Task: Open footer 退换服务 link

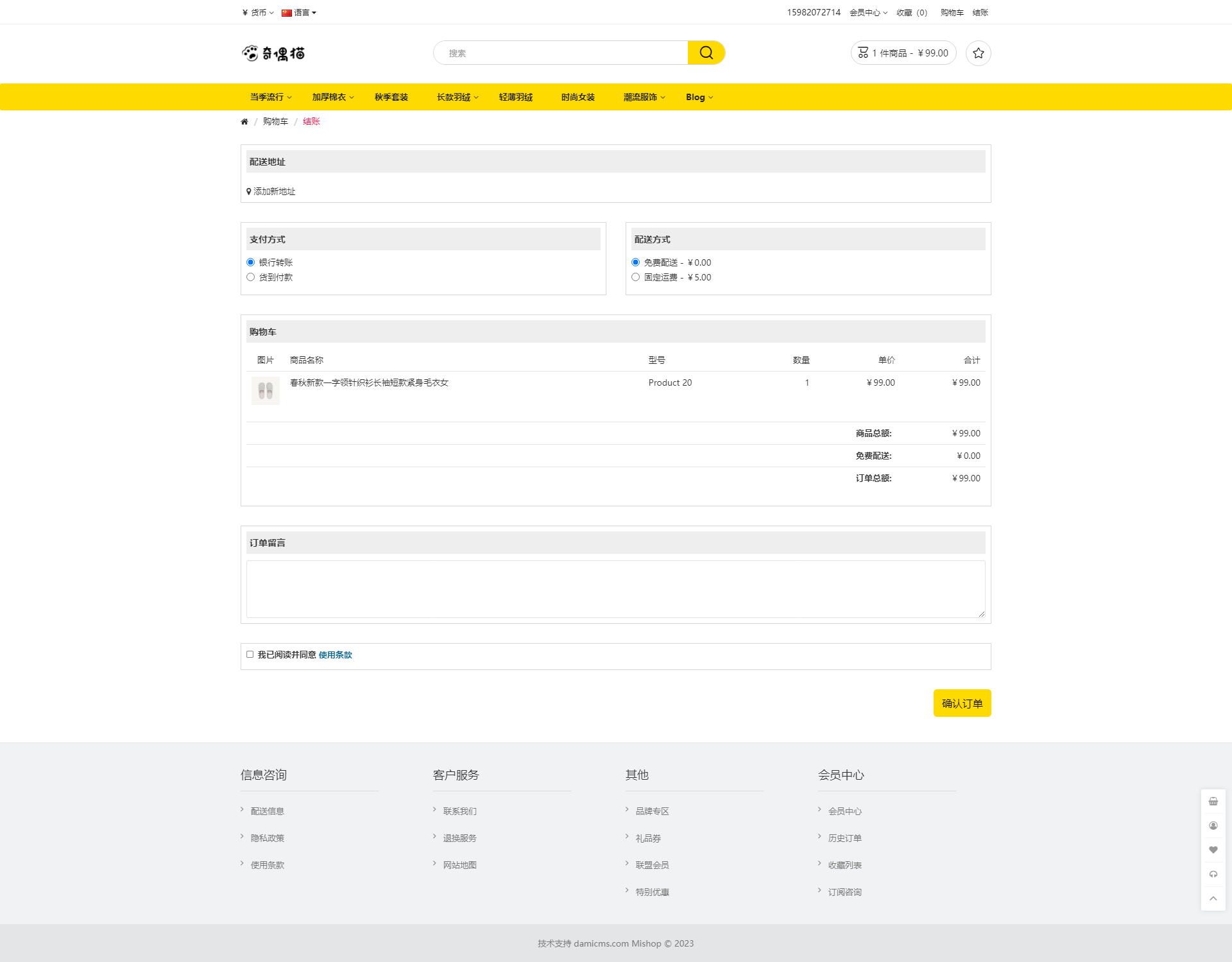Action: (460, 839)
